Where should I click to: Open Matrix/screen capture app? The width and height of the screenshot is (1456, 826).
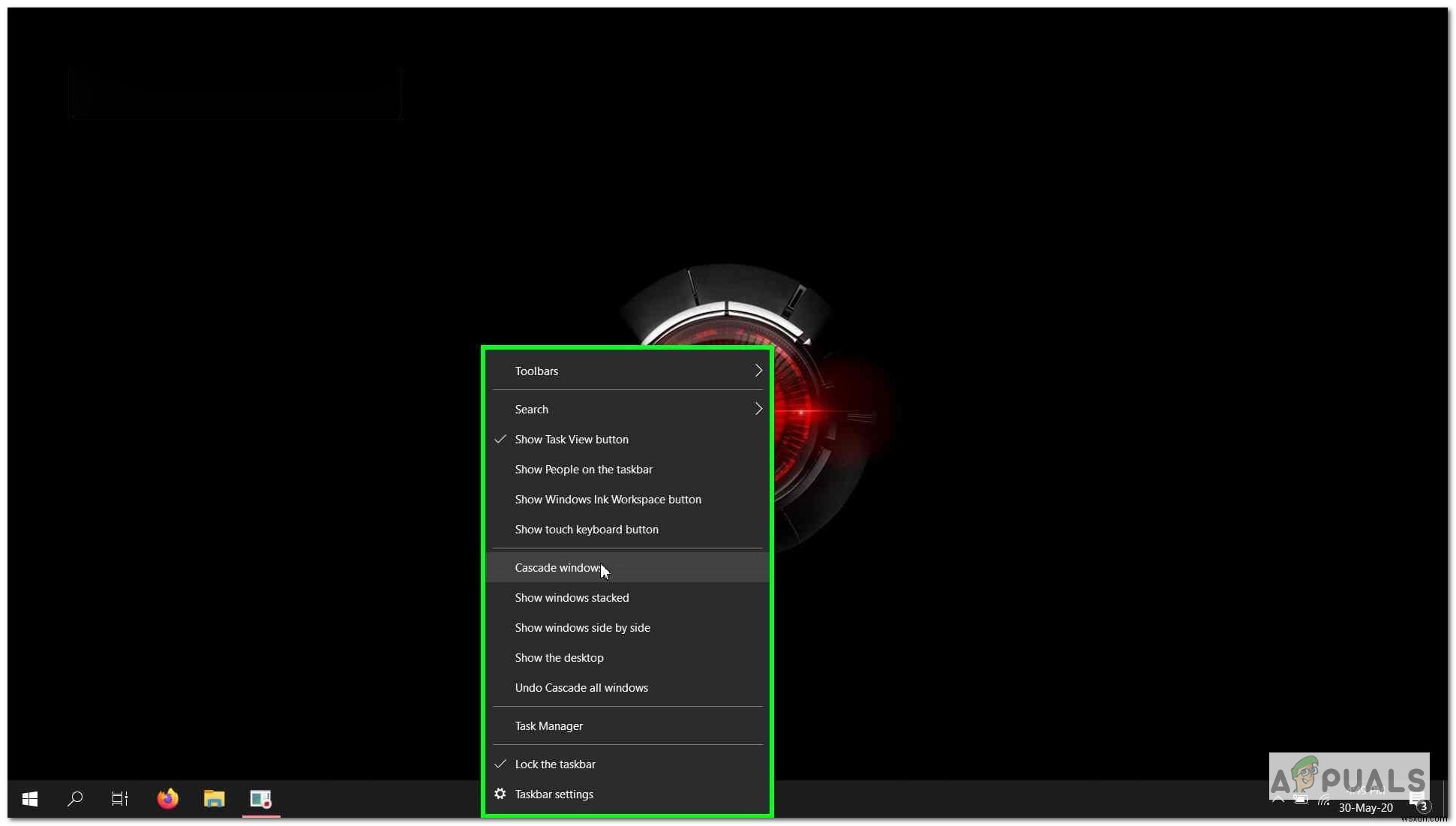click(x=260, y=798)
